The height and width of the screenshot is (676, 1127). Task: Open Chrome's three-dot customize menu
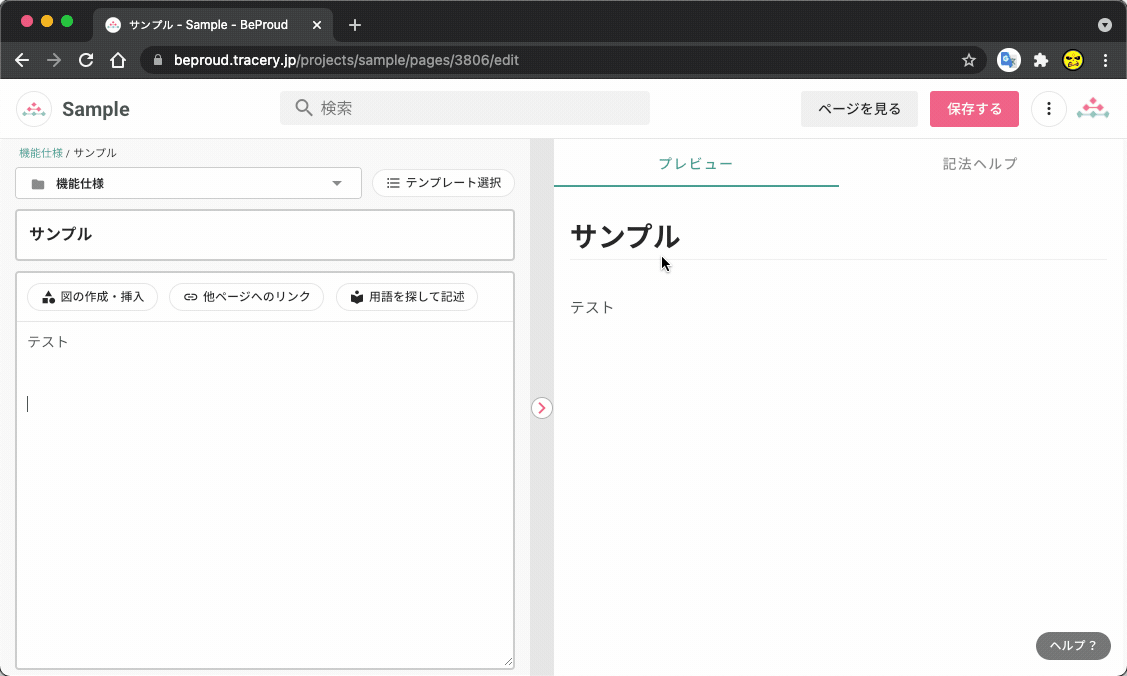[x=1104, y=60]
